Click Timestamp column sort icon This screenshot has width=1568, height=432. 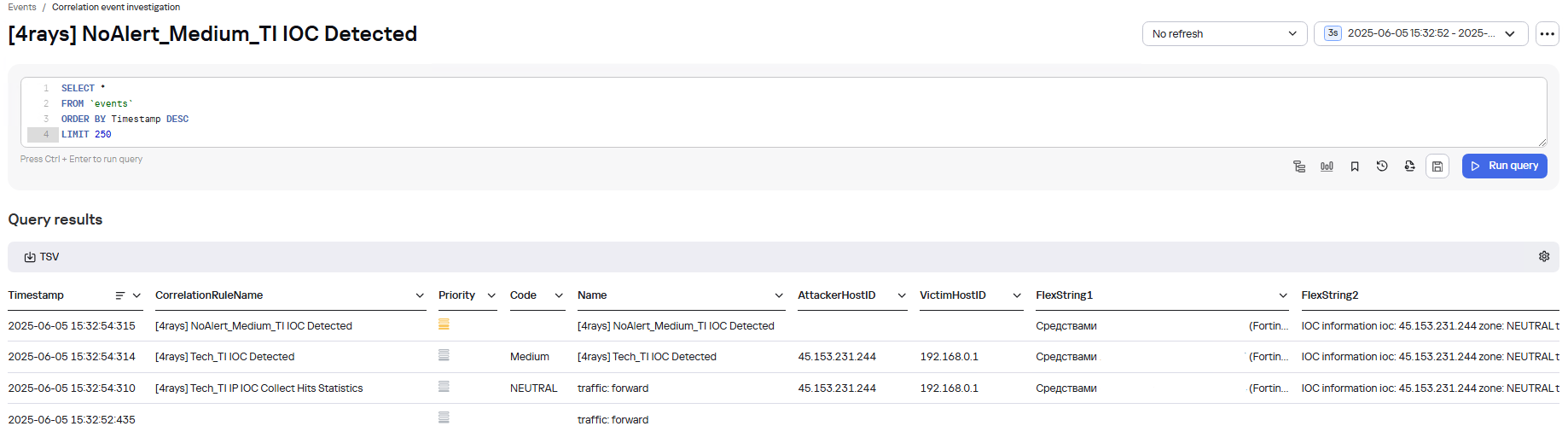tap(120, 295)
